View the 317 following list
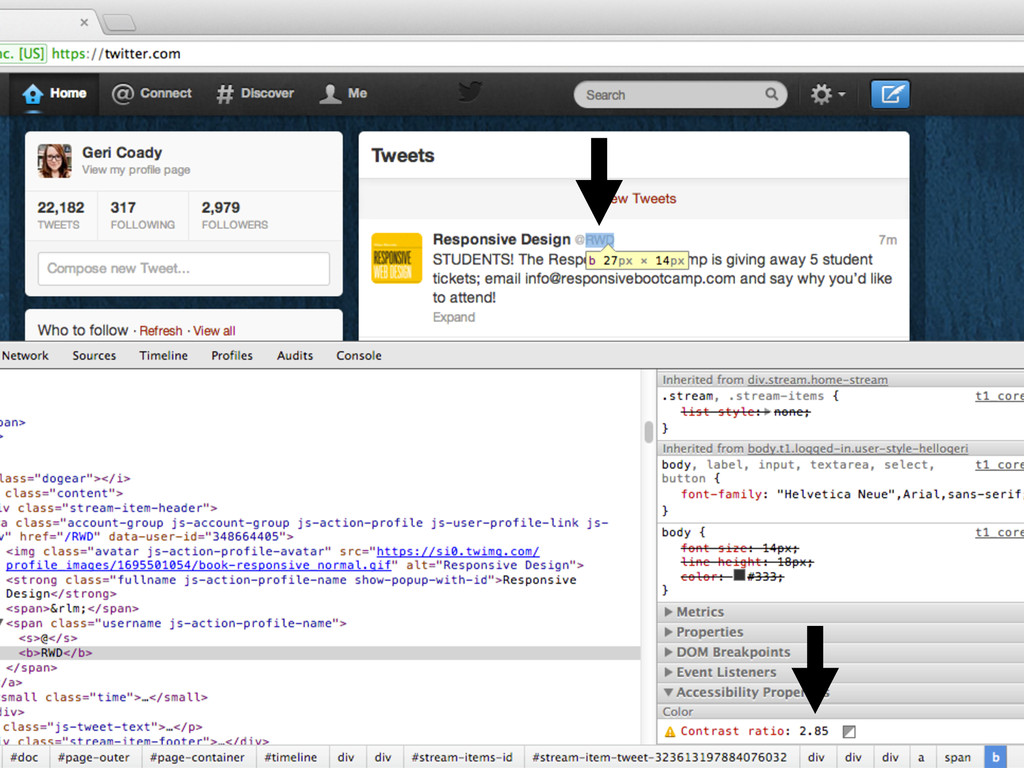The width and height of the screenshot is (1024, 768). coord(142,216)
